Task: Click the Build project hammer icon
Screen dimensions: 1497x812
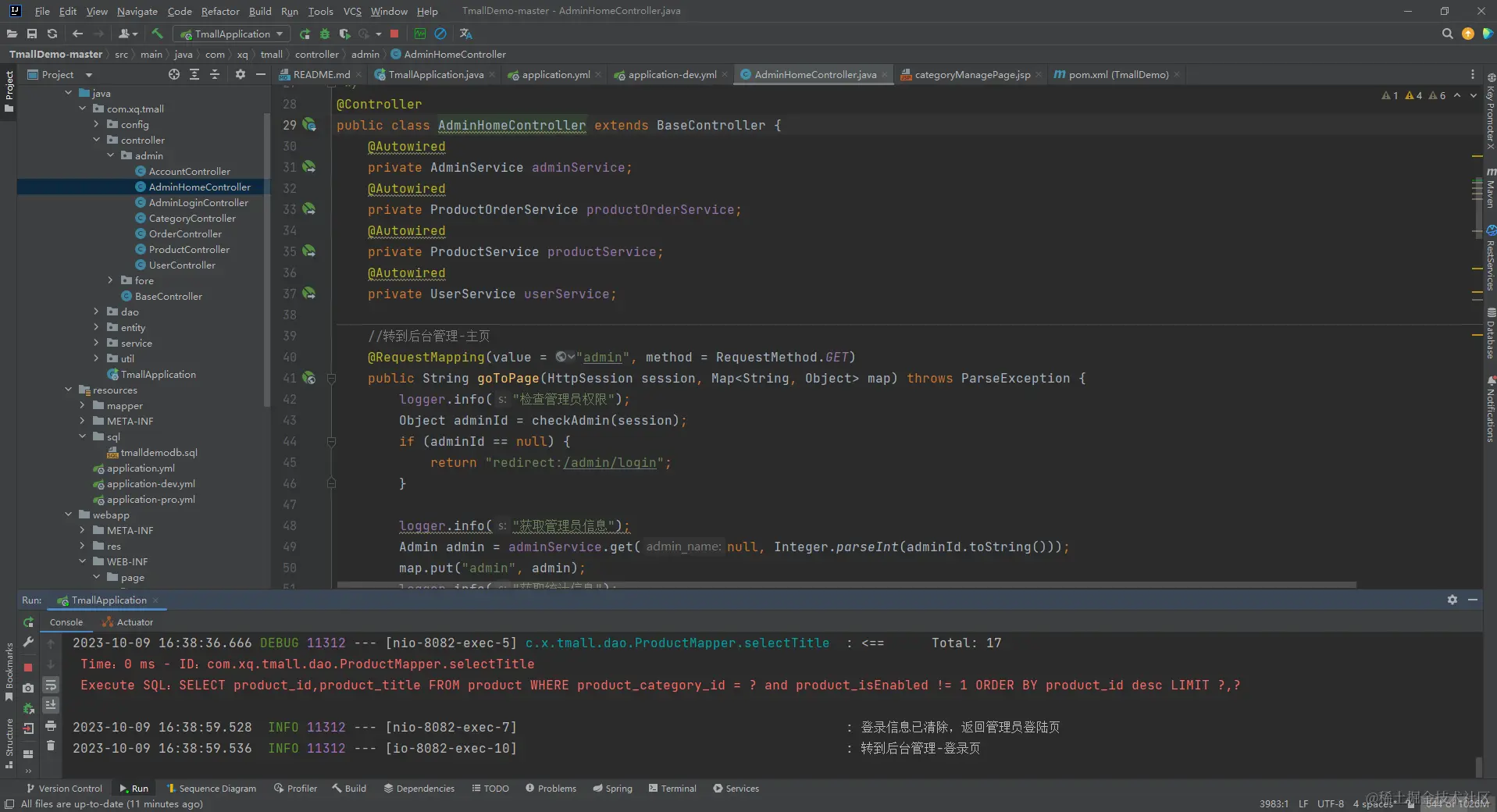Action: [x=158, y=34]
